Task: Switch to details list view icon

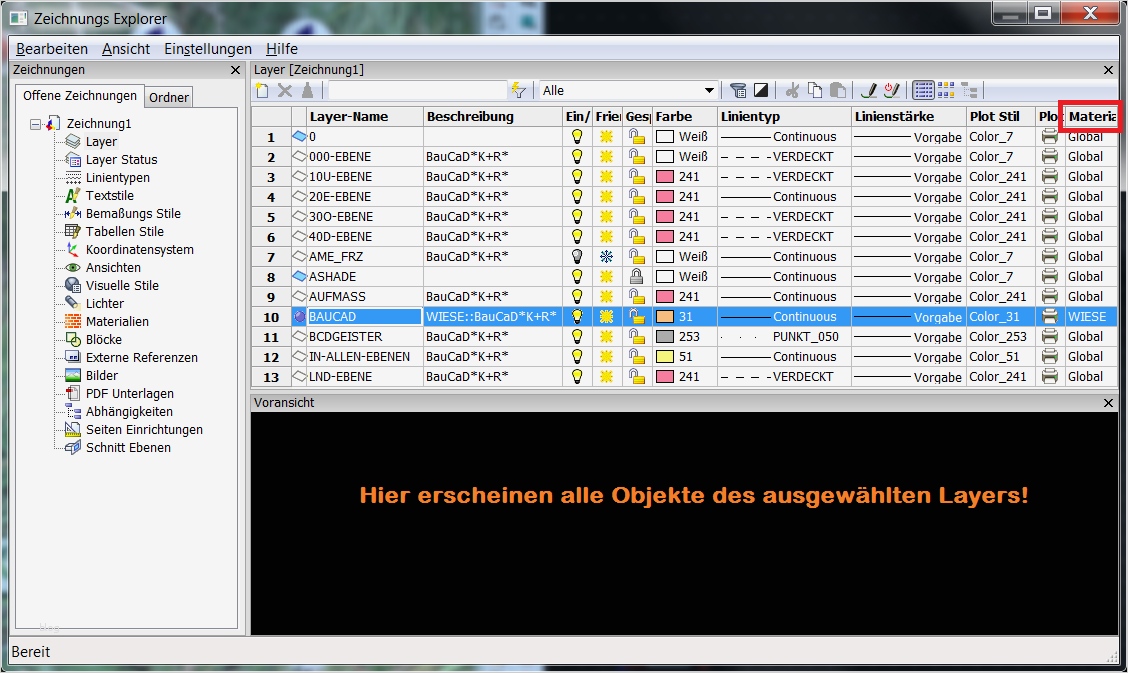Action: tap(923, 91)
